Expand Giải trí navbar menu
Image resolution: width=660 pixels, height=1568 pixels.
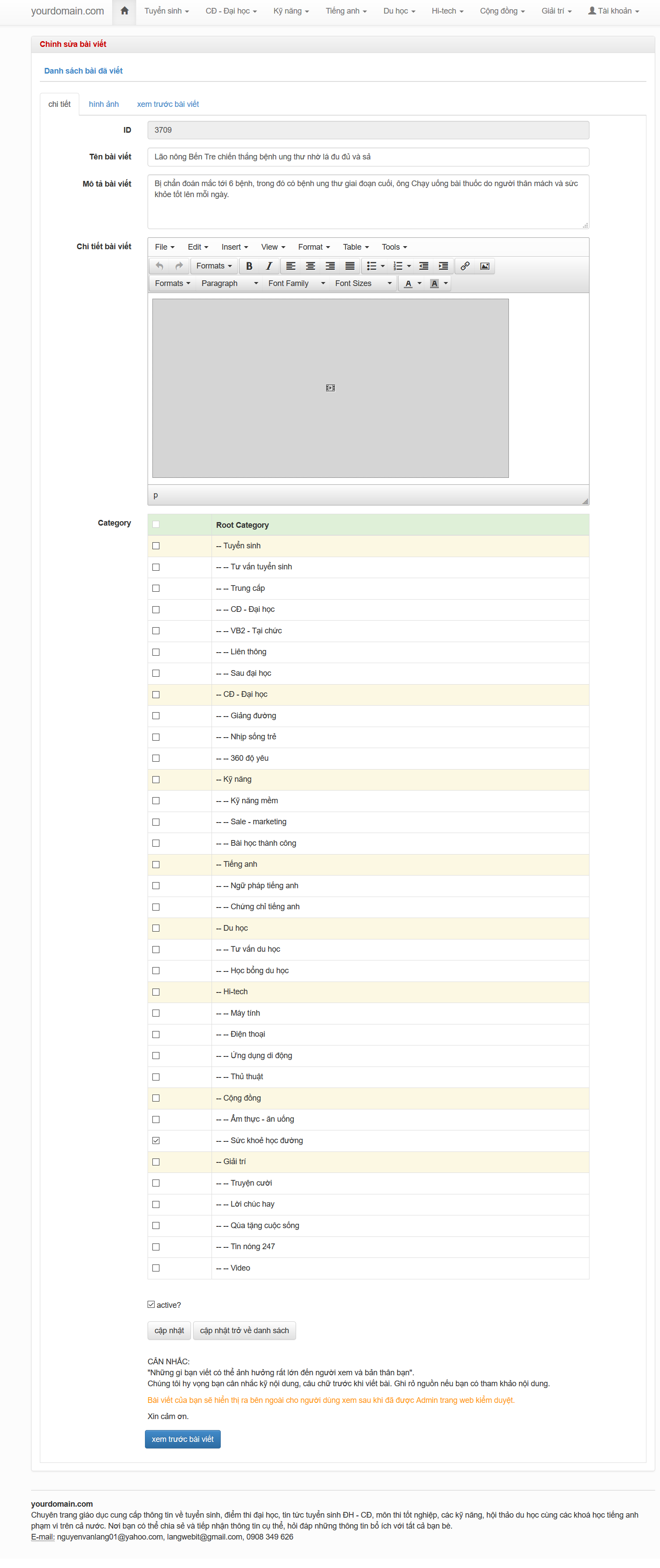coord(557,11)
